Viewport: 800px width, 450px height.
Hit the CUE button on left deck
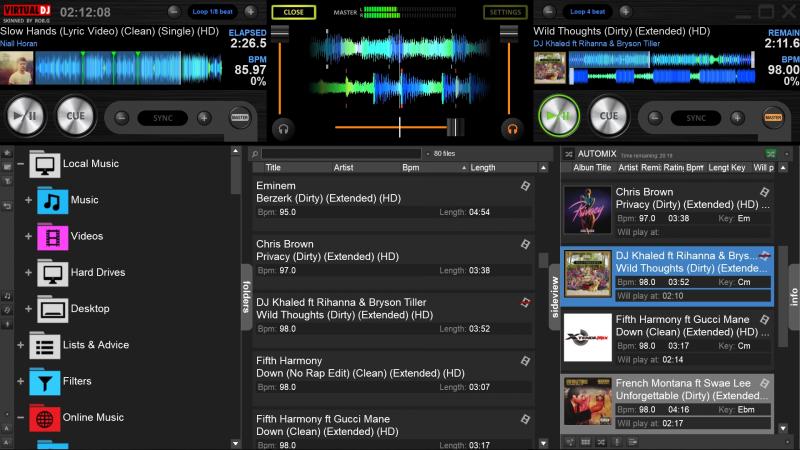point(75,116)
